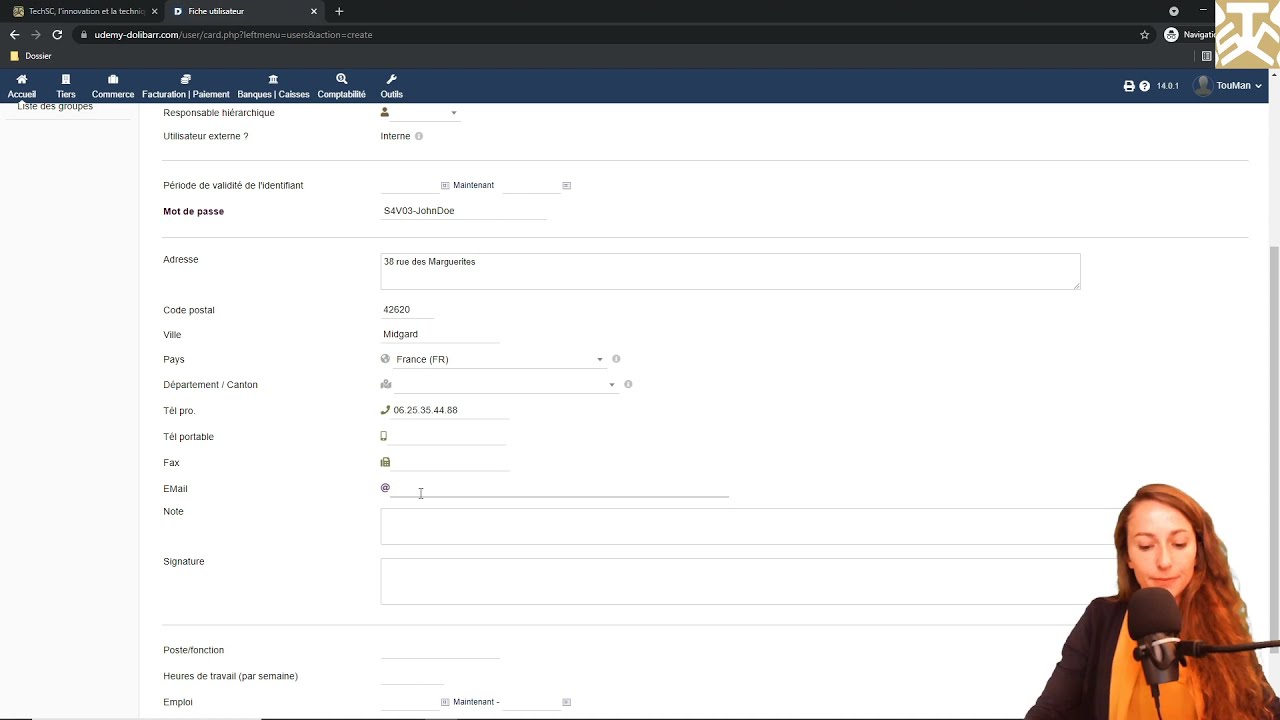Click the Poste/fonction field
The height and width of the screenshot is (720, 1280).
440,650
